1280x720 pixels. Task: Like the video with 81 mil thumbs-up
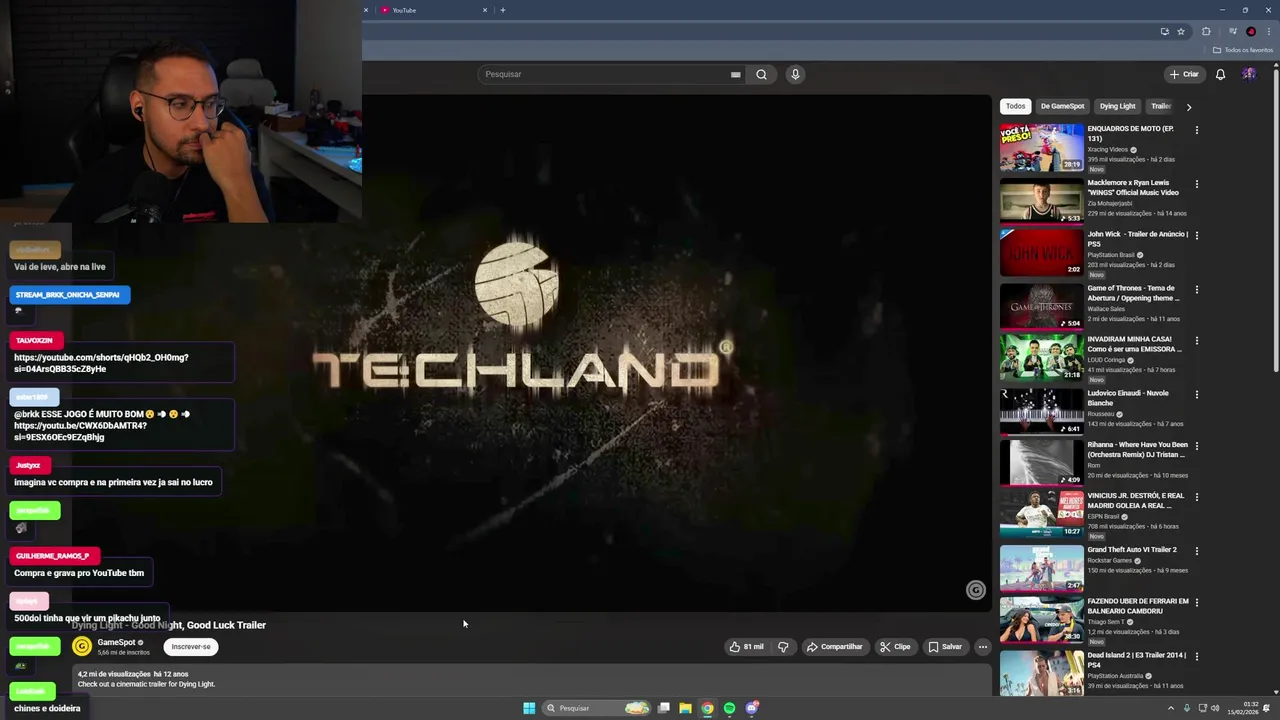click(x=746, y=647)
